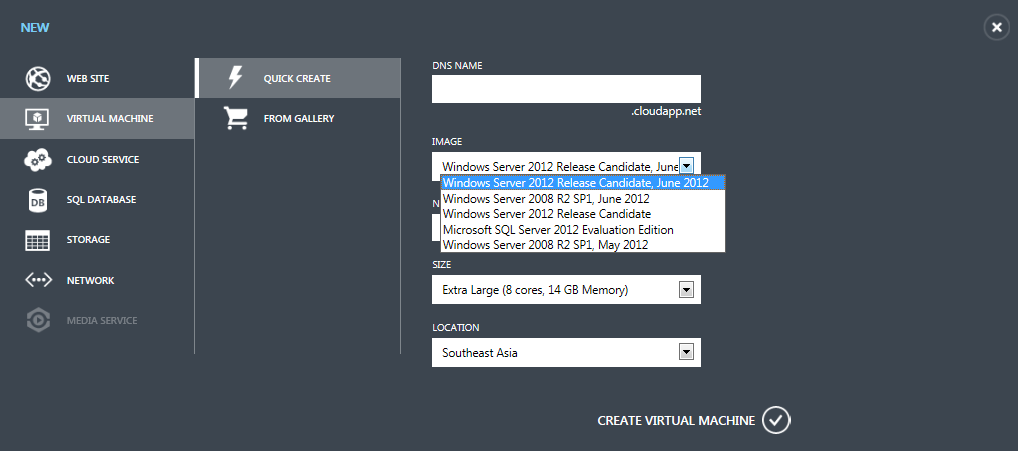Select the Cloud Service menu label
Image resolution: width=1018 pixels, height=451 pixels.
click(103, 160)
